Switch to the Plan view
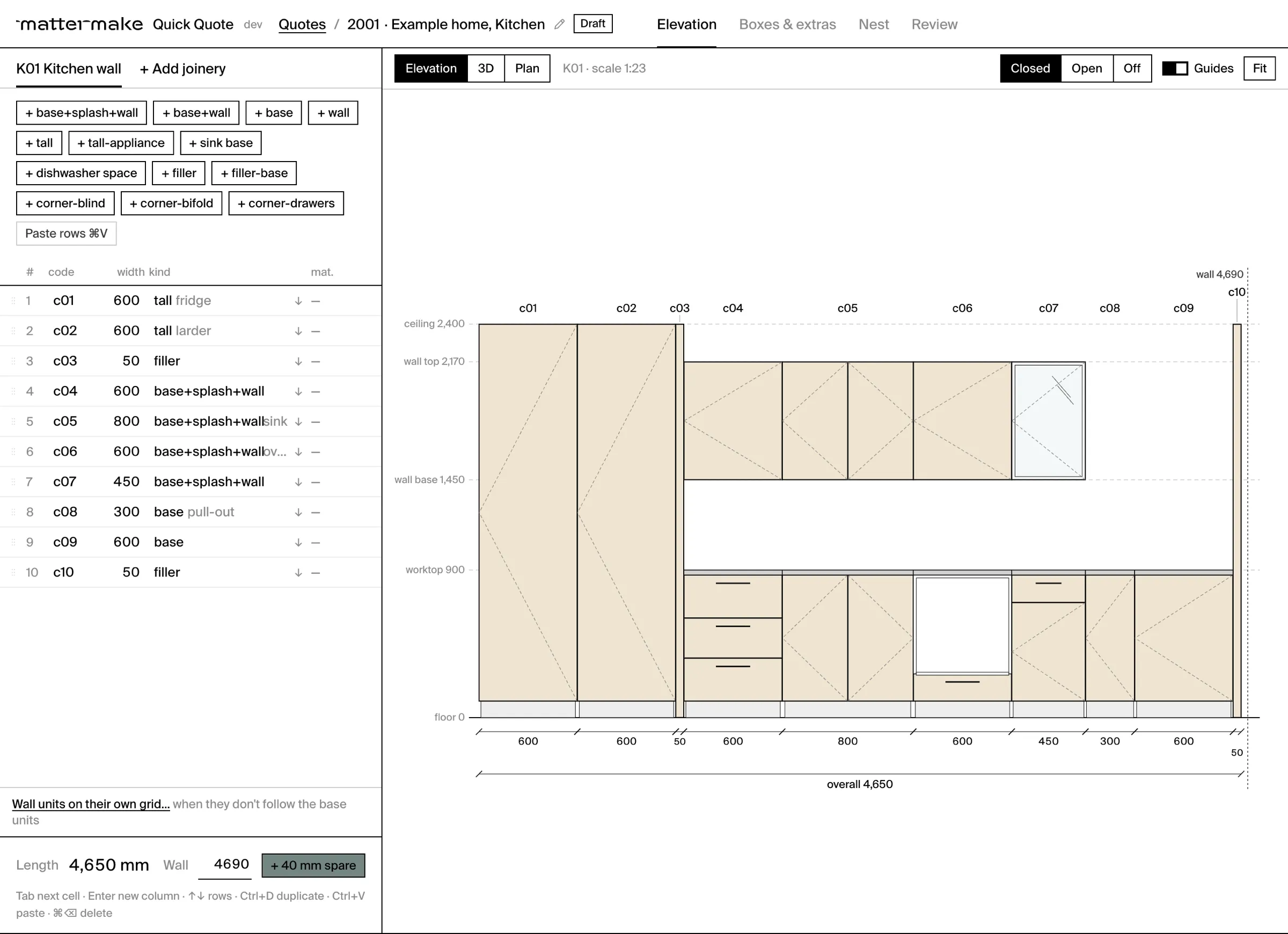Viewport: 1288px width, 934px height. click(527, 69)
